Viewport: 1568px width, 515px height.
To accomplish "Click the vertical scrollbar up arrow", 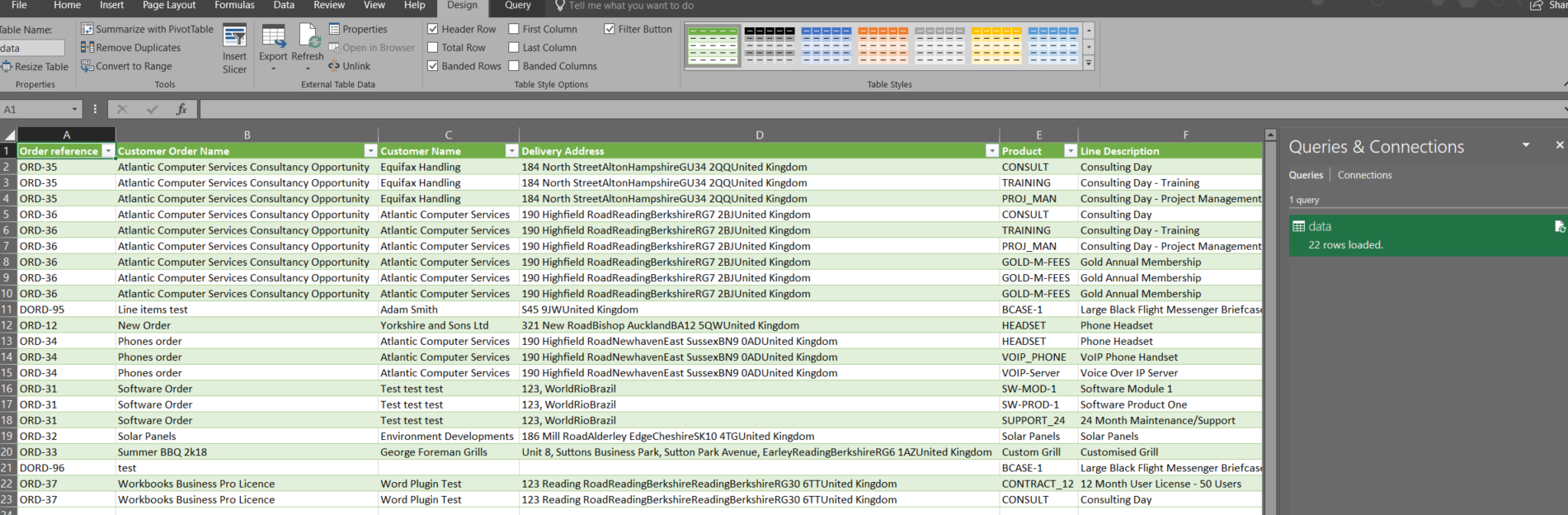I will point(1270,135).
